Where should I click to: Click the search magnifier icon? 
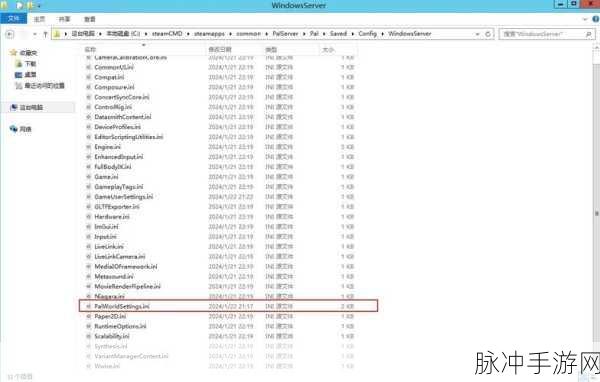pos(589,34)
